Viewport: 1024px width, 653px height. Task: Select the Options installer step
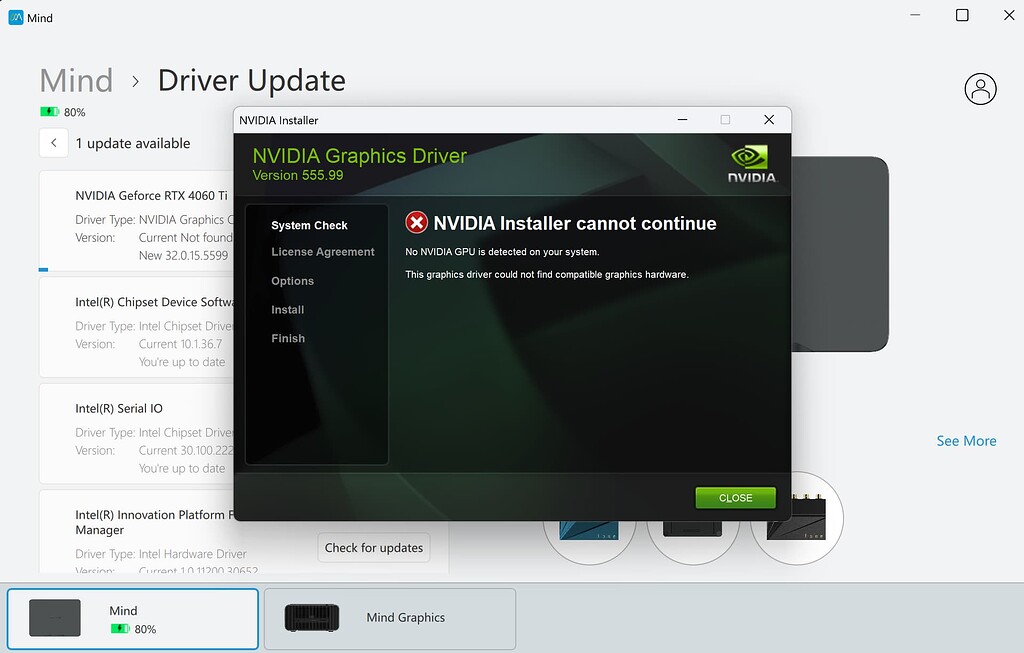pyautogui.click(x=292, y=281)
